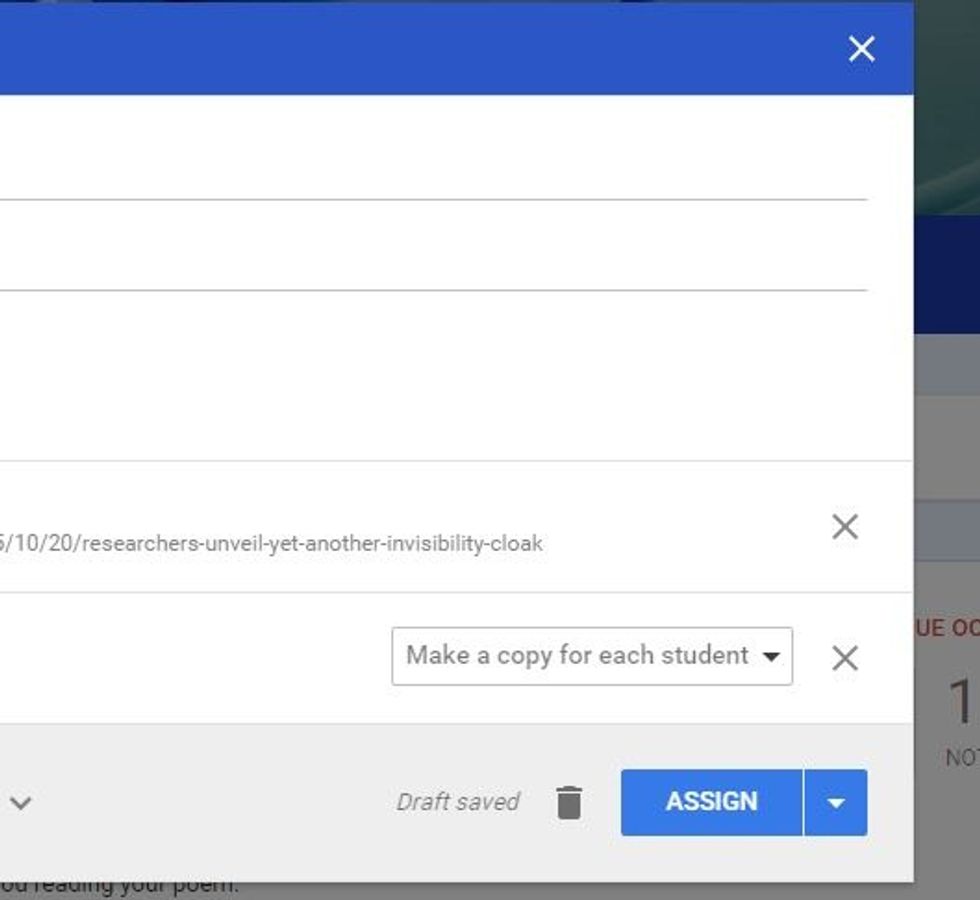Close the assignment dialog with the white X
The height and width of the screenshot is (900, 980).
tap(861, 49)
